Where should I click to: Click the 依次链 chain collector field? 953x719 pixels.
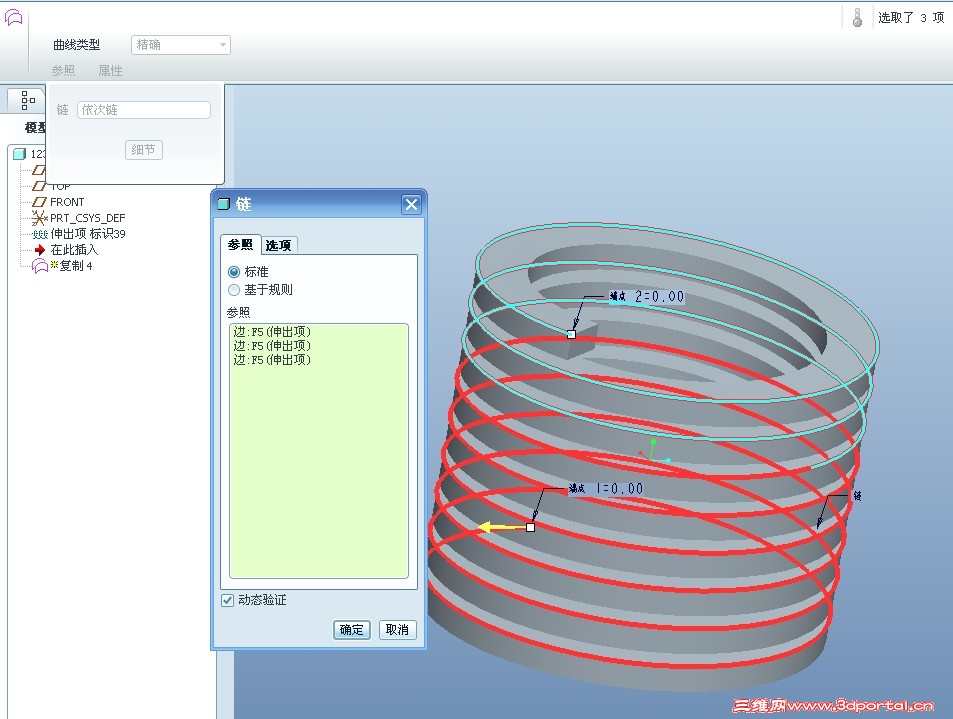pos(144,110)
